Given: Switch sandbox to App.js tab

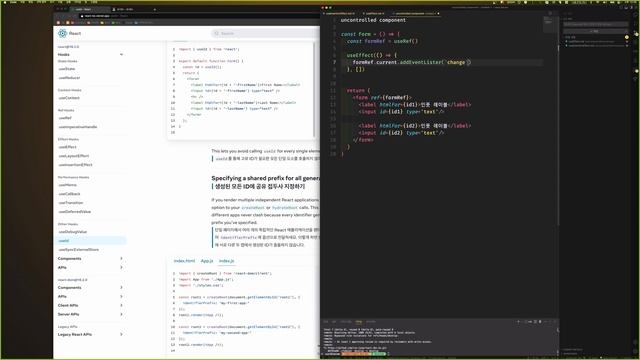Looking at the screenshot, I should 207,261.
